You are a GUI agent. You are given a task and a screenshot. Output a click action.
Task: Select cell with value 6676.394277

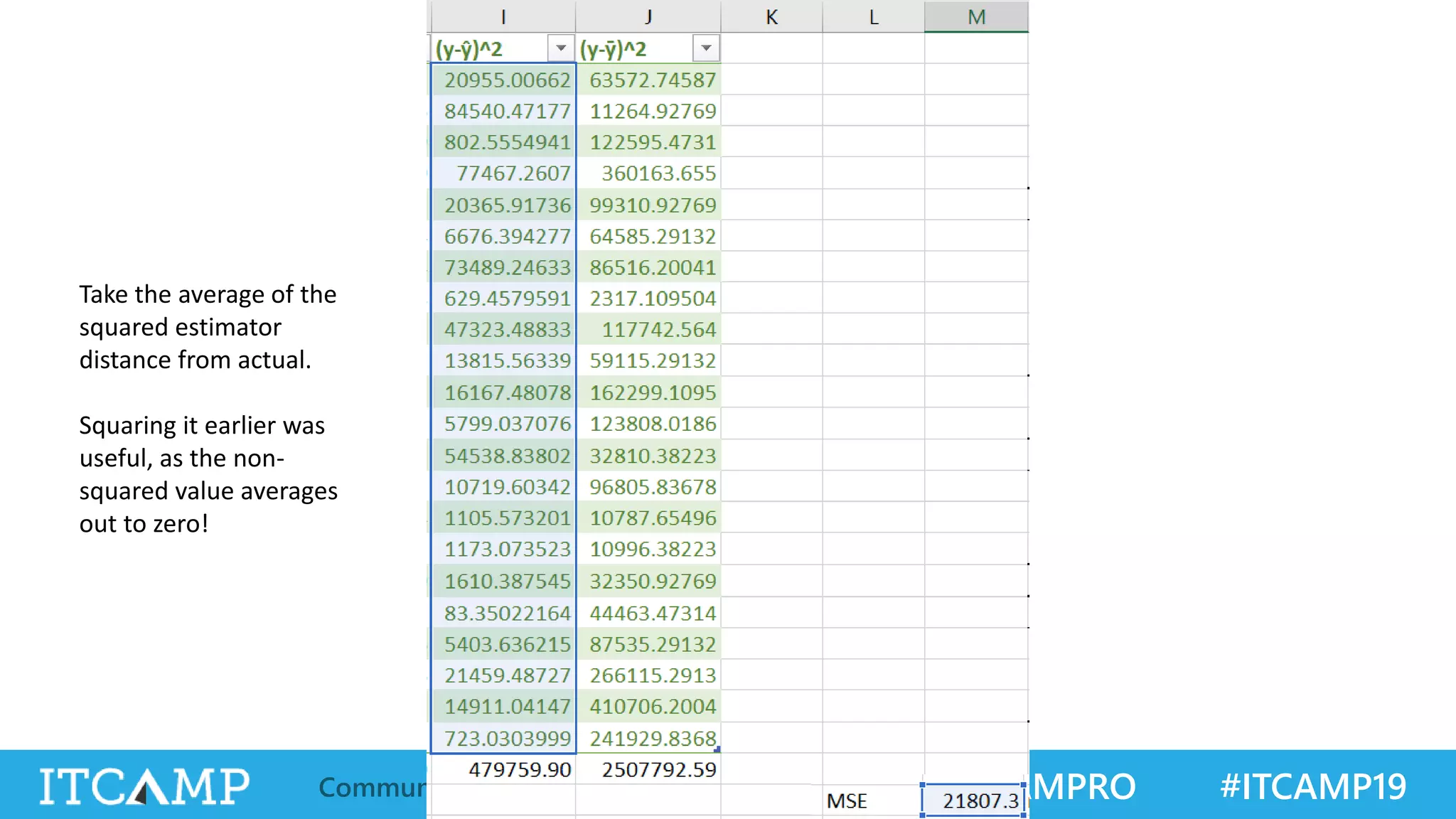503,236
